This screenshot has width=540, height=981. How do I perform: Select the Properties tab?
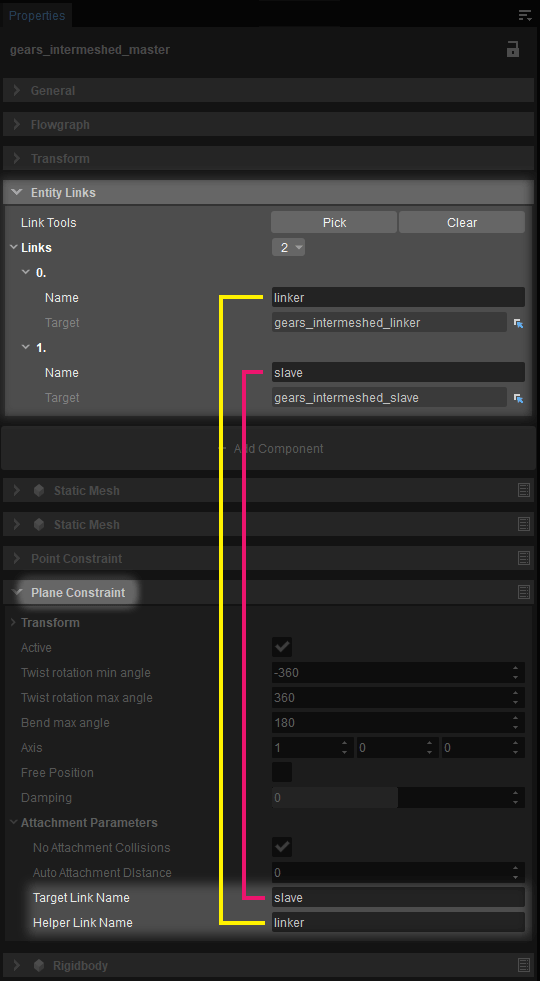tap(37, 16)
